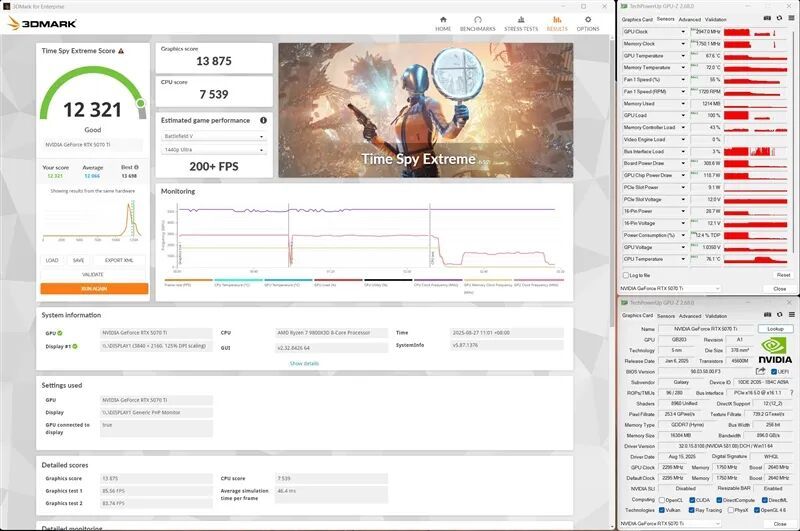Viewport: 800px width, 531px height.
Task: Open the GPU Clock sensor dropdown arrow
Action: pyautogui.click(x=683, y=32)
